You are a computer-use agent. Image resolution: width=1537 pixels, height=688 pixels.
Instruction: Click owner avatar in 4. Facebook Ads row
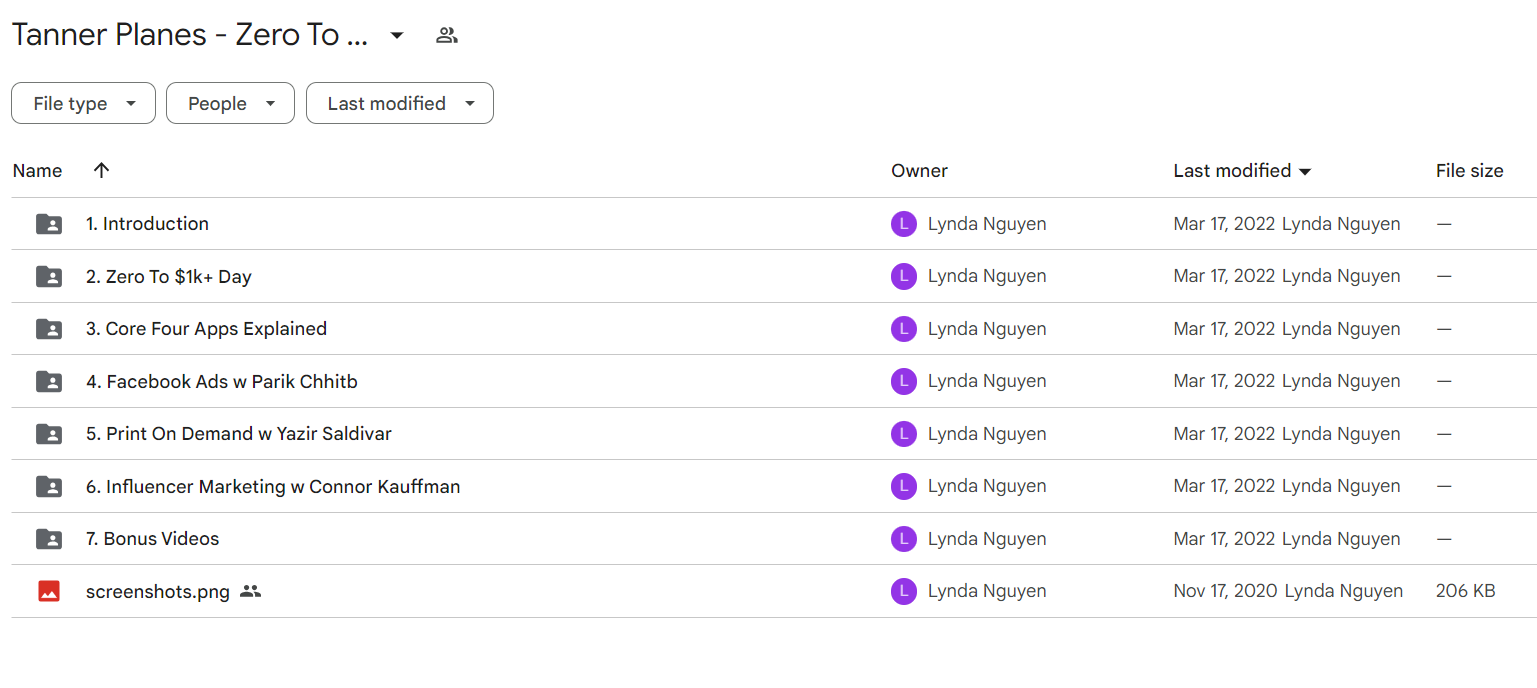904,381
